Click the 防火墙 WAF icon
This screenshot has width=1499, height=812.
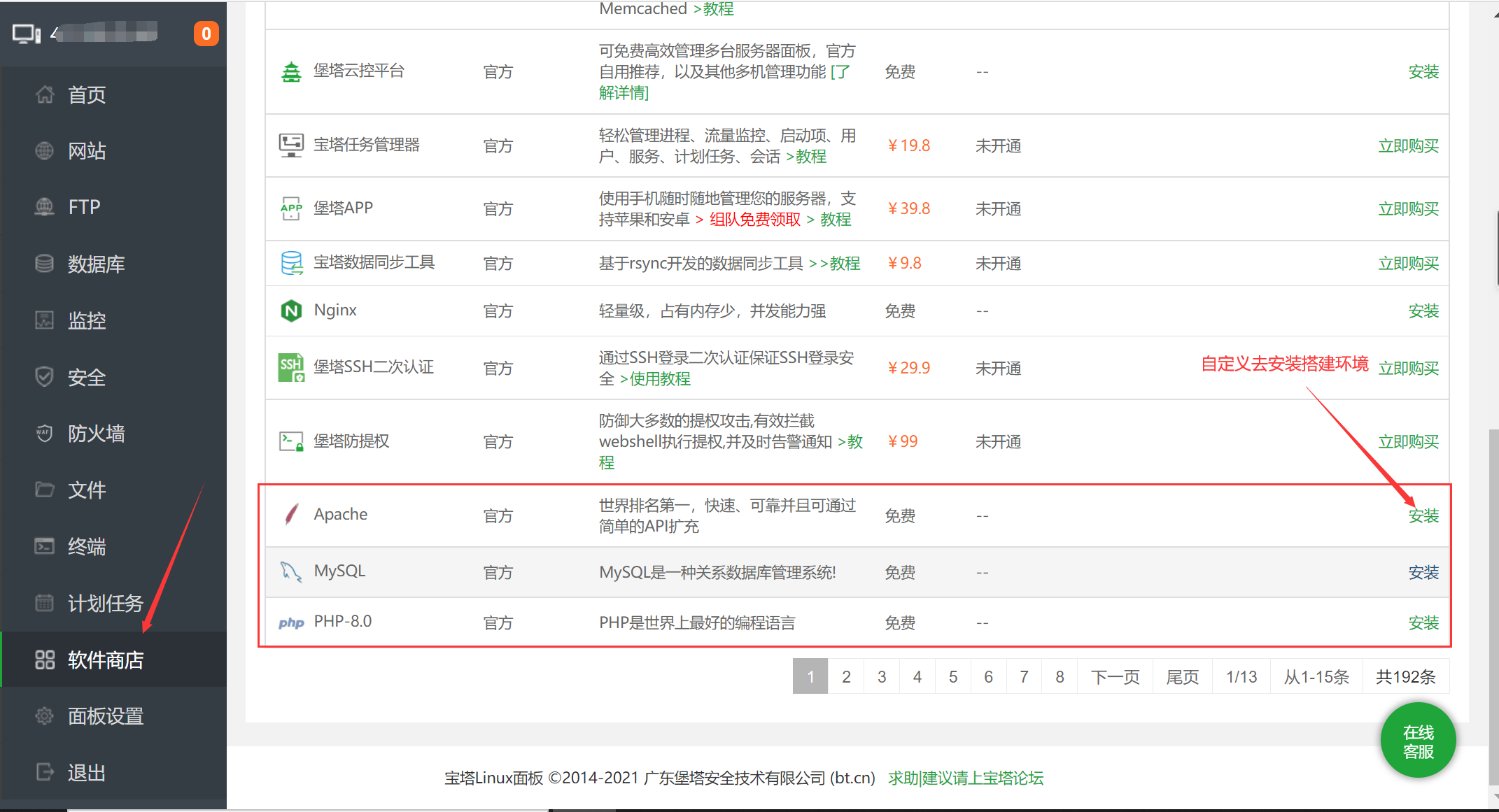(x=45, y=433)
